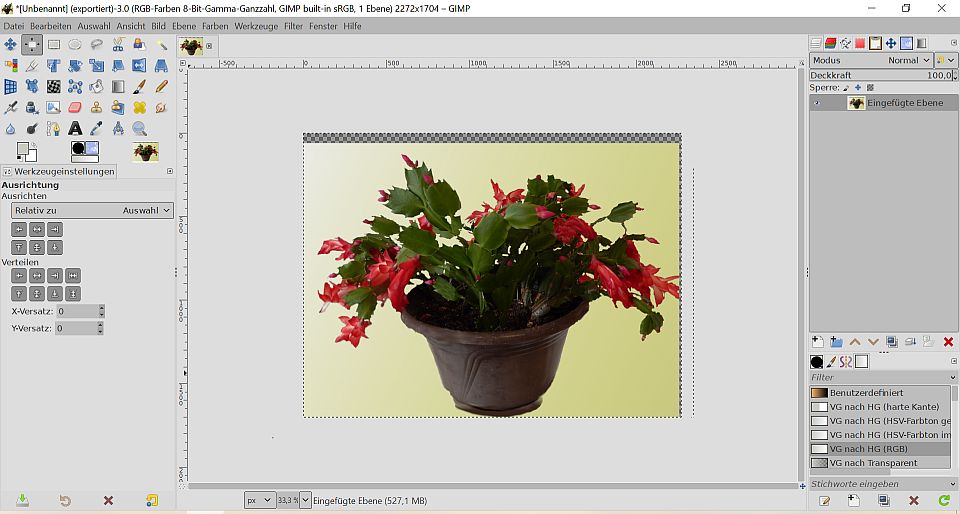960x514 pixels.
Task: Select the Zoom magnifier tool
Action: pyautogui.click(x=139, y=129)
